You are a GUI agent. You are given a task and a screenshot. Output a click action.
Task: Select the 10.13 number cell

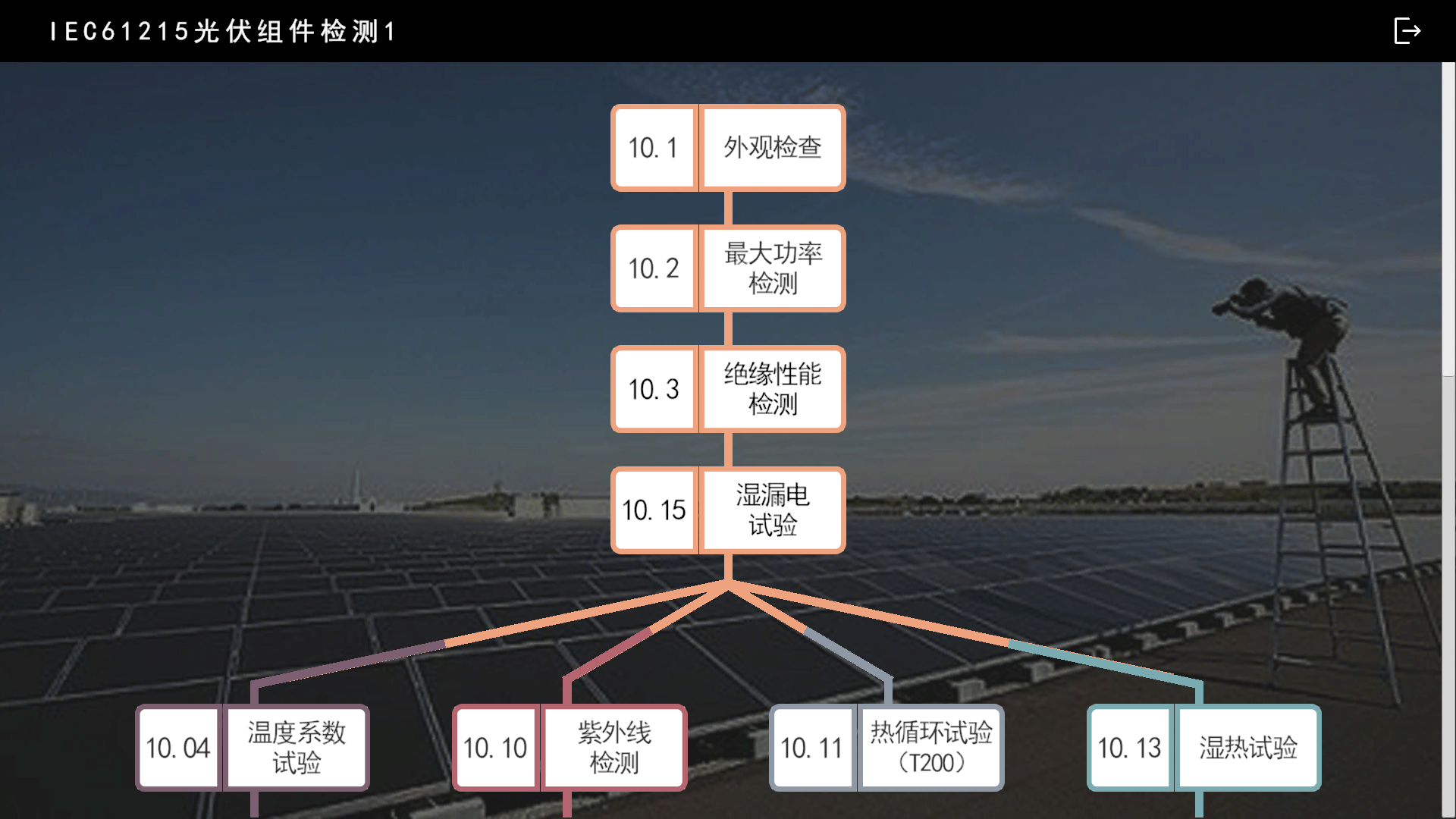pyautogui.click(x=1130, y=748)
